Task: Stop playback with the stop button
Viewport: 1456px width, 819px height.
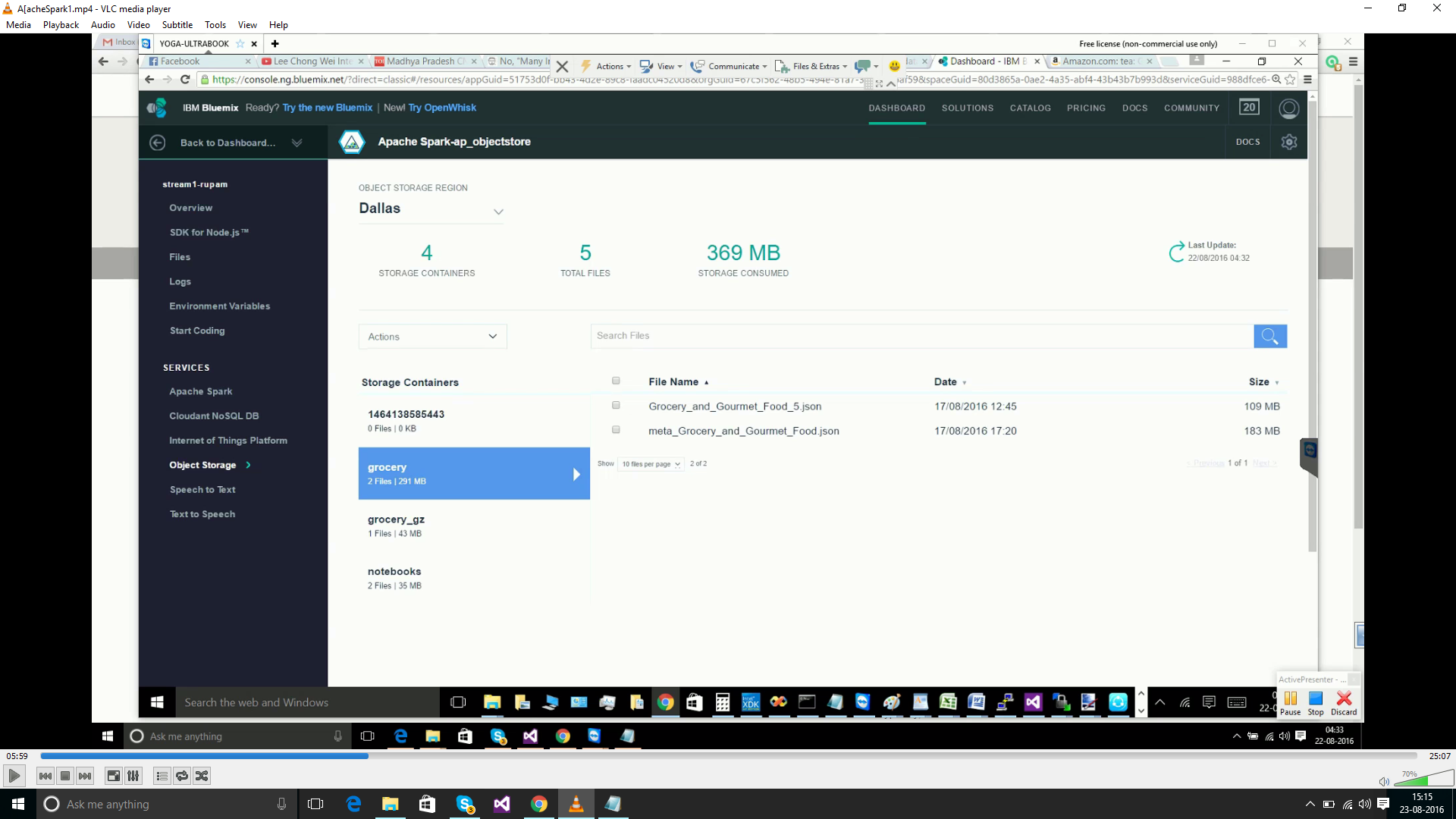Action: [x=65, y=776]
